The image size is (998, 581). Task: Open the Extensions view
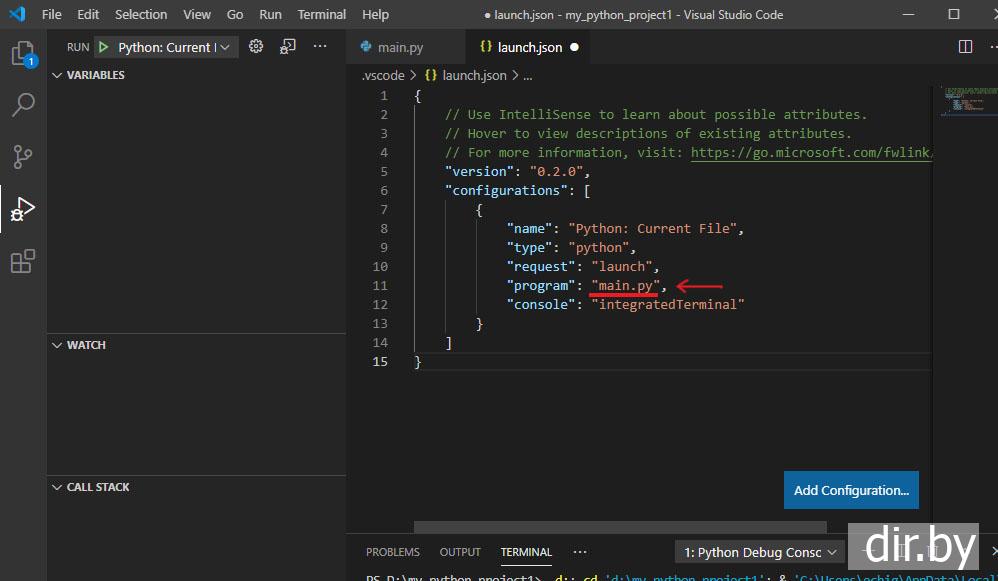pyautogui.click(x=22, y=262)
